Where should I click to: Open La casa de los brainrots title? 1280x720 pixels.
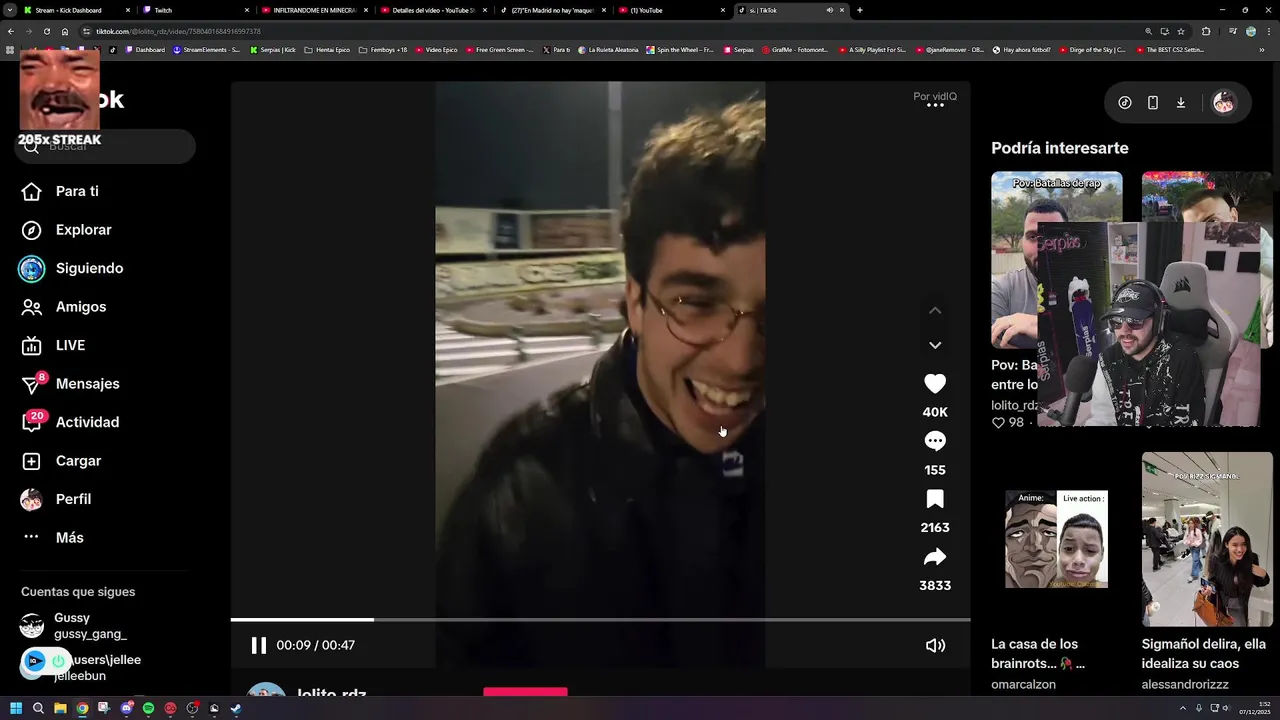click(1040, 654)
